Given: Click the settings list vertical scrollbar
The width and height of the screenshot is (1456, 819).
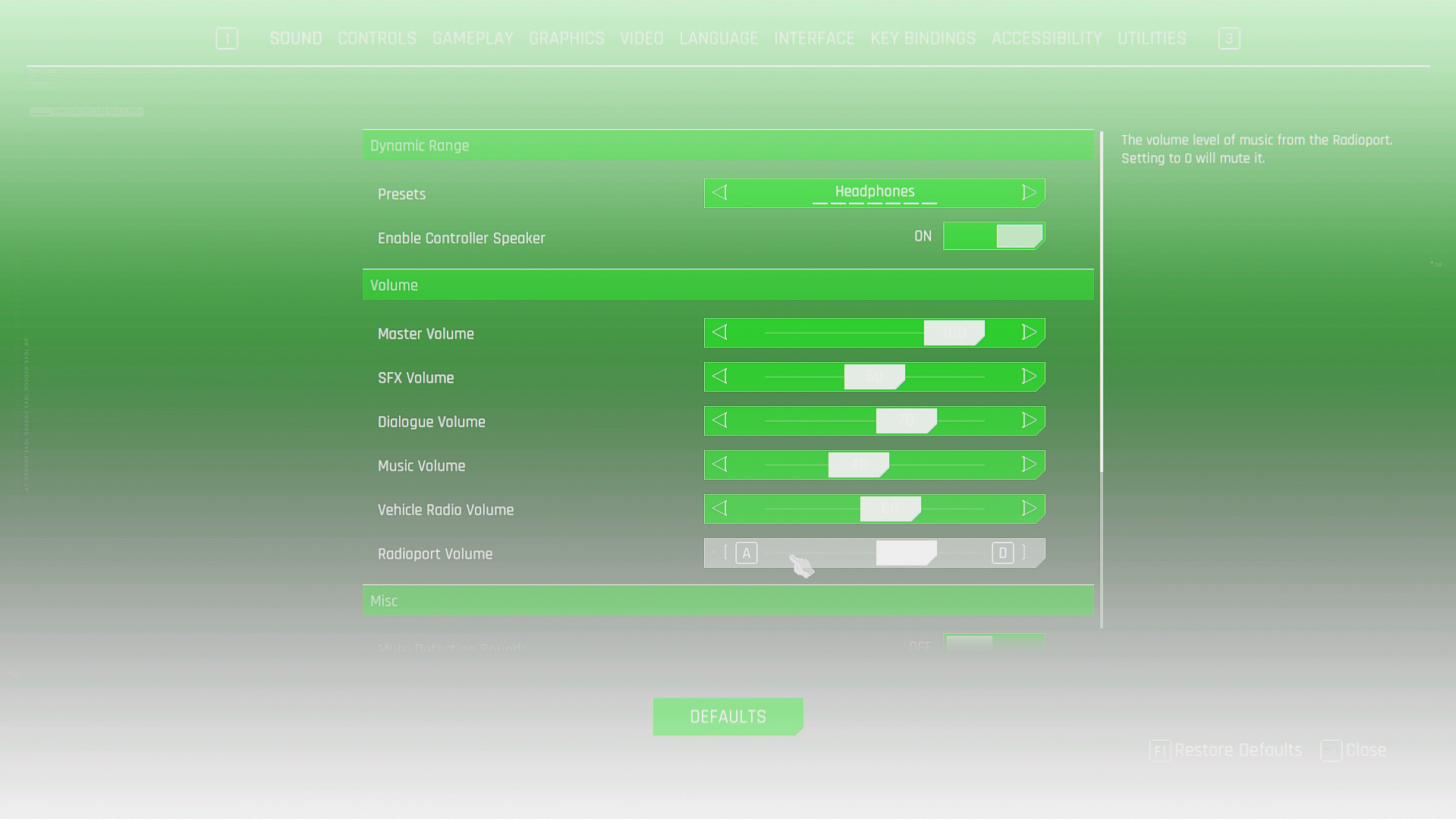Looking at the screenshot, I should (1101, 304).
